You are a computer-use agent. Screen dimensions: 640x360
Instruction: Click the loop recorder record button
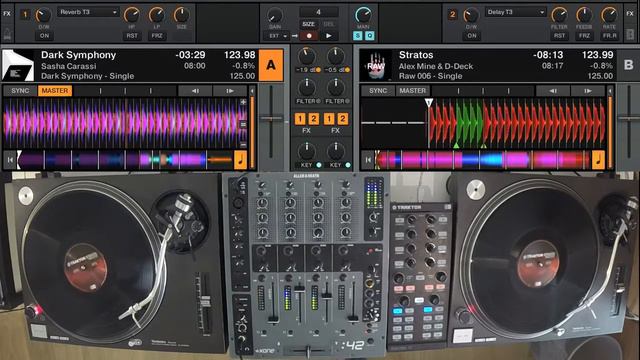coord(309,36)
